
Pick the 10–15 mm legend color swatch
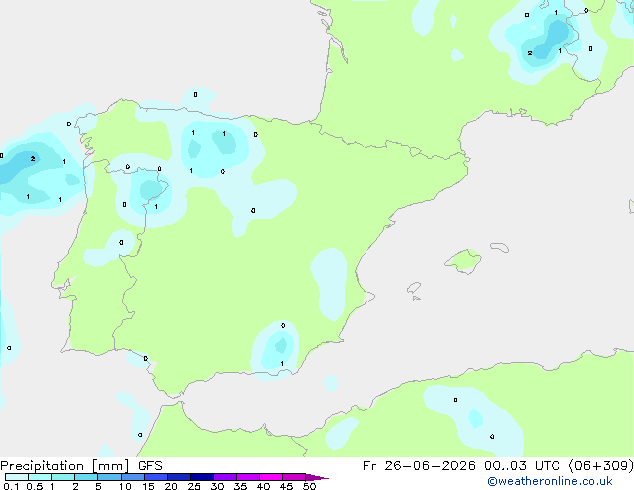tap(132, 477)
